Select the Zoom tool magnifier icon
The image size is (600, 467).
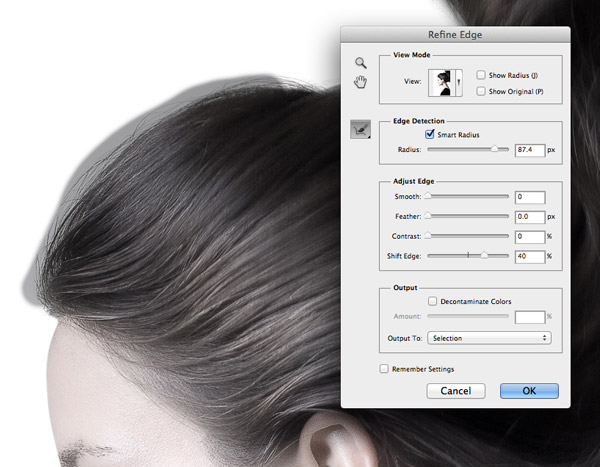360,63
